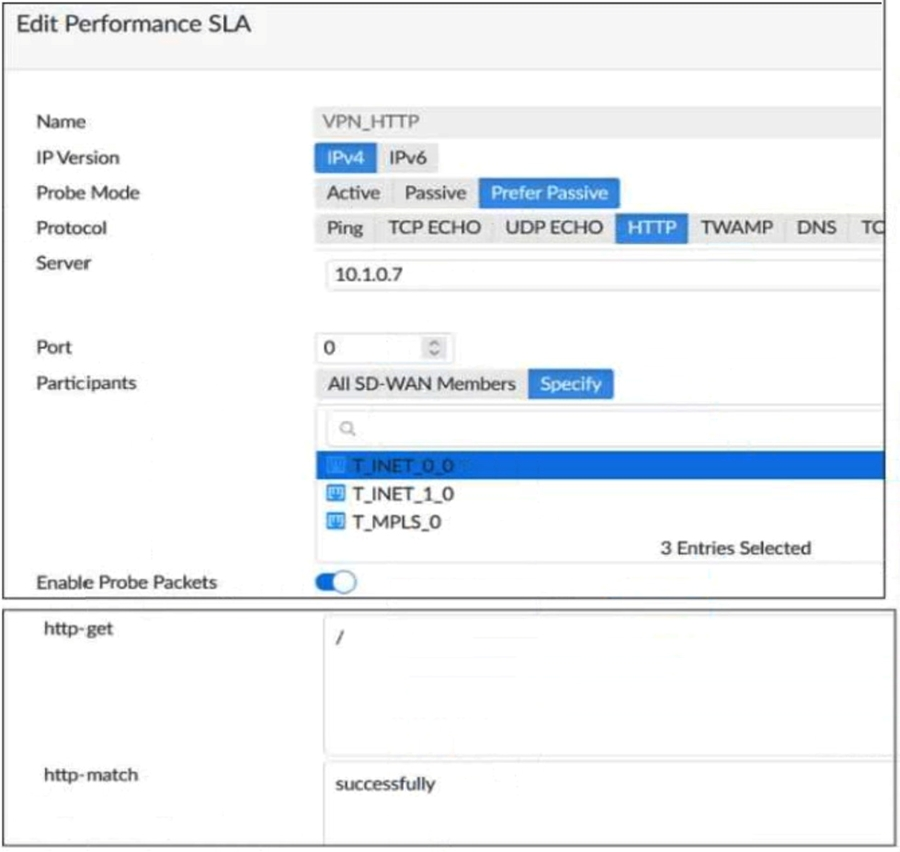Select IPv6 as IP version

coord(408,158)
